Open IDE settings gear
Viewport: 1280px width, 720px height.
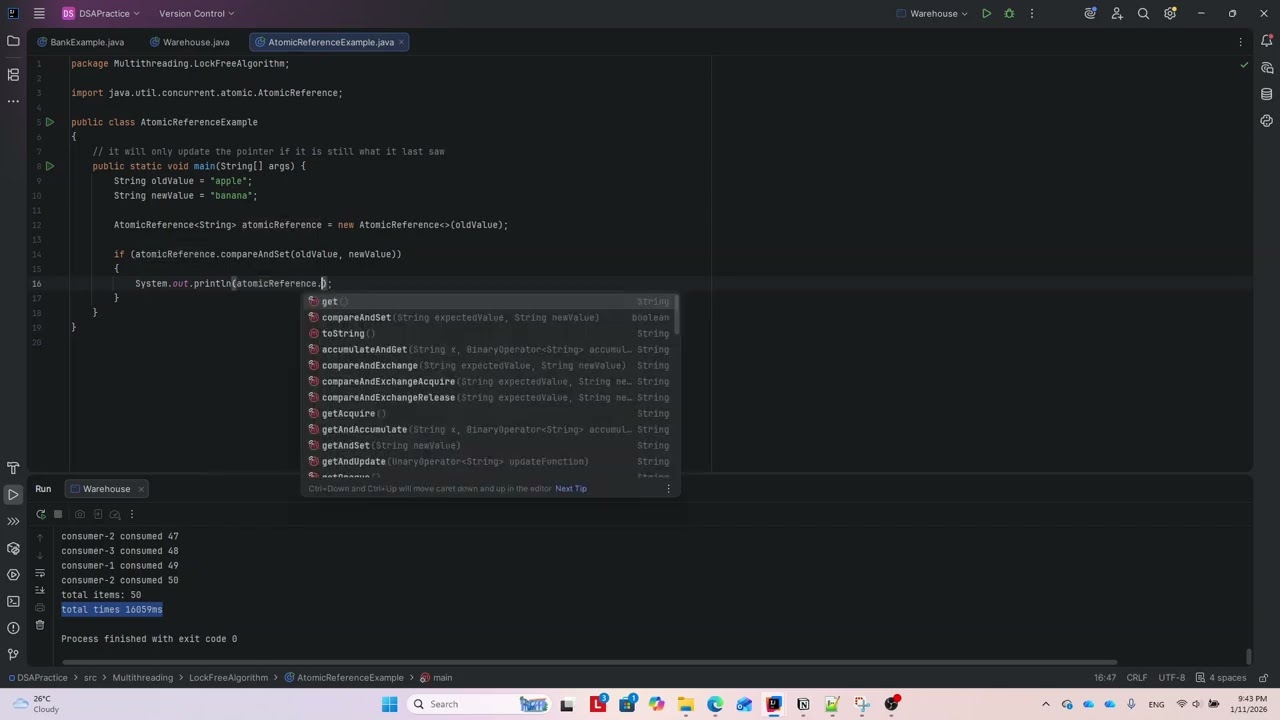pos(1170,14)
